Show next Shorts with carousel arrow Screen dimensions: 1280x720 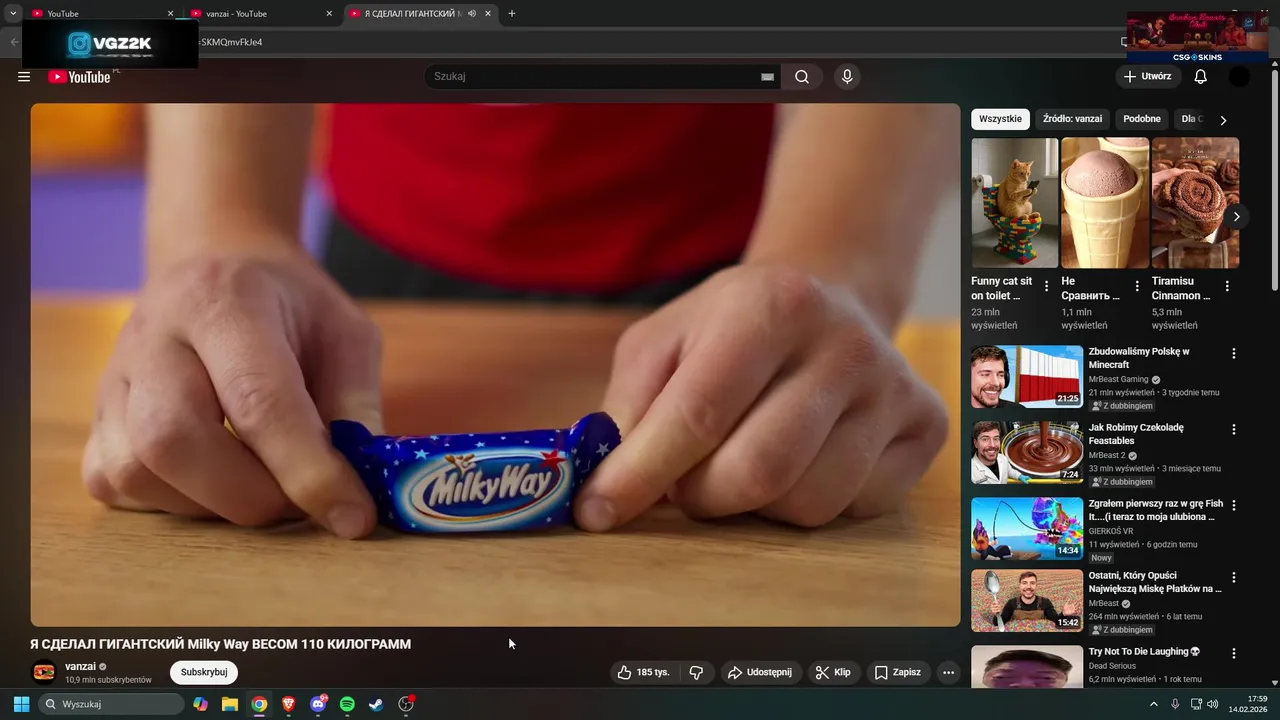coord(1237,216)
